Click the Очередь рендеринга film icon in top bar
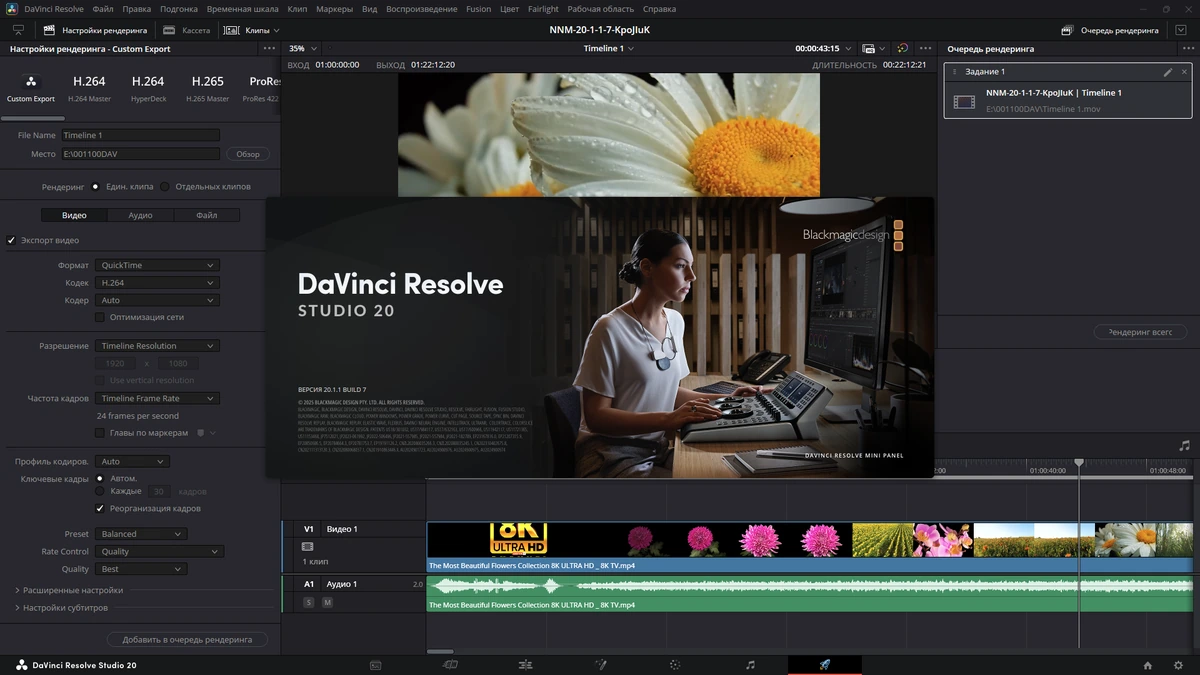 [1067, 30]
